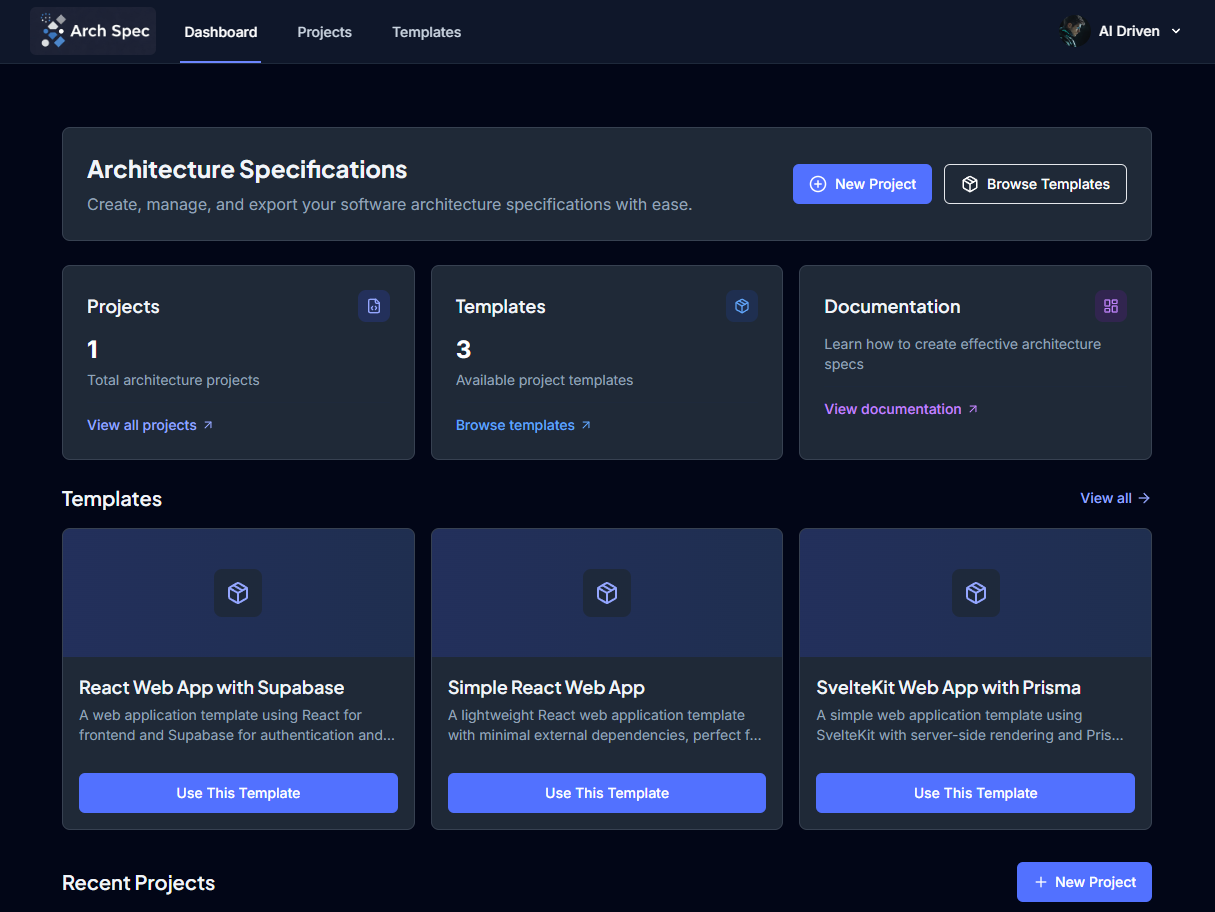Click the Projects card file icon
Screen dimensions: 1215x912
click(x=374, y=306)
